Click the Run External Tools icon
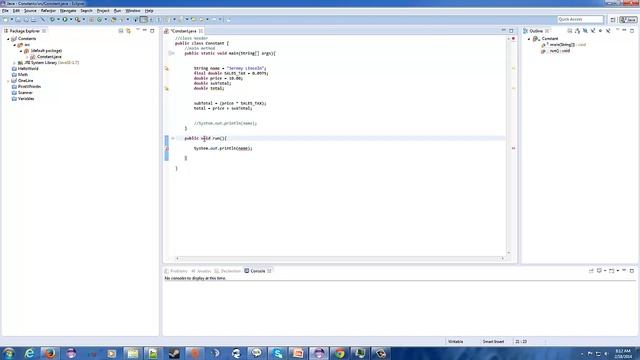Image resolution: width=640 pixels, height=360 pixels. [78, 19]
